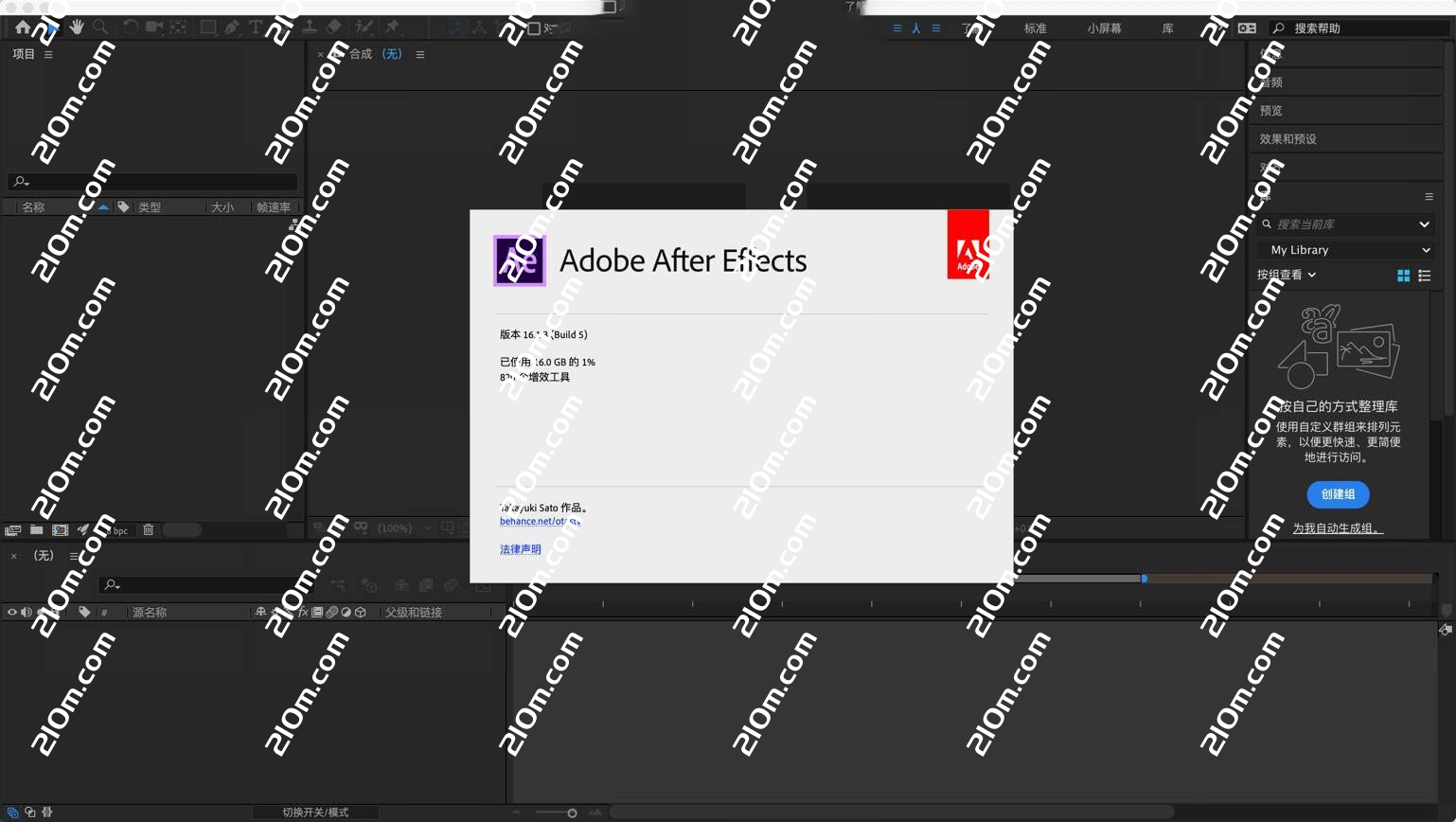Screen dimensions: 1456x822
Task: Select the Pan Behind anchor point tool
Action: [x=178, y=27]
